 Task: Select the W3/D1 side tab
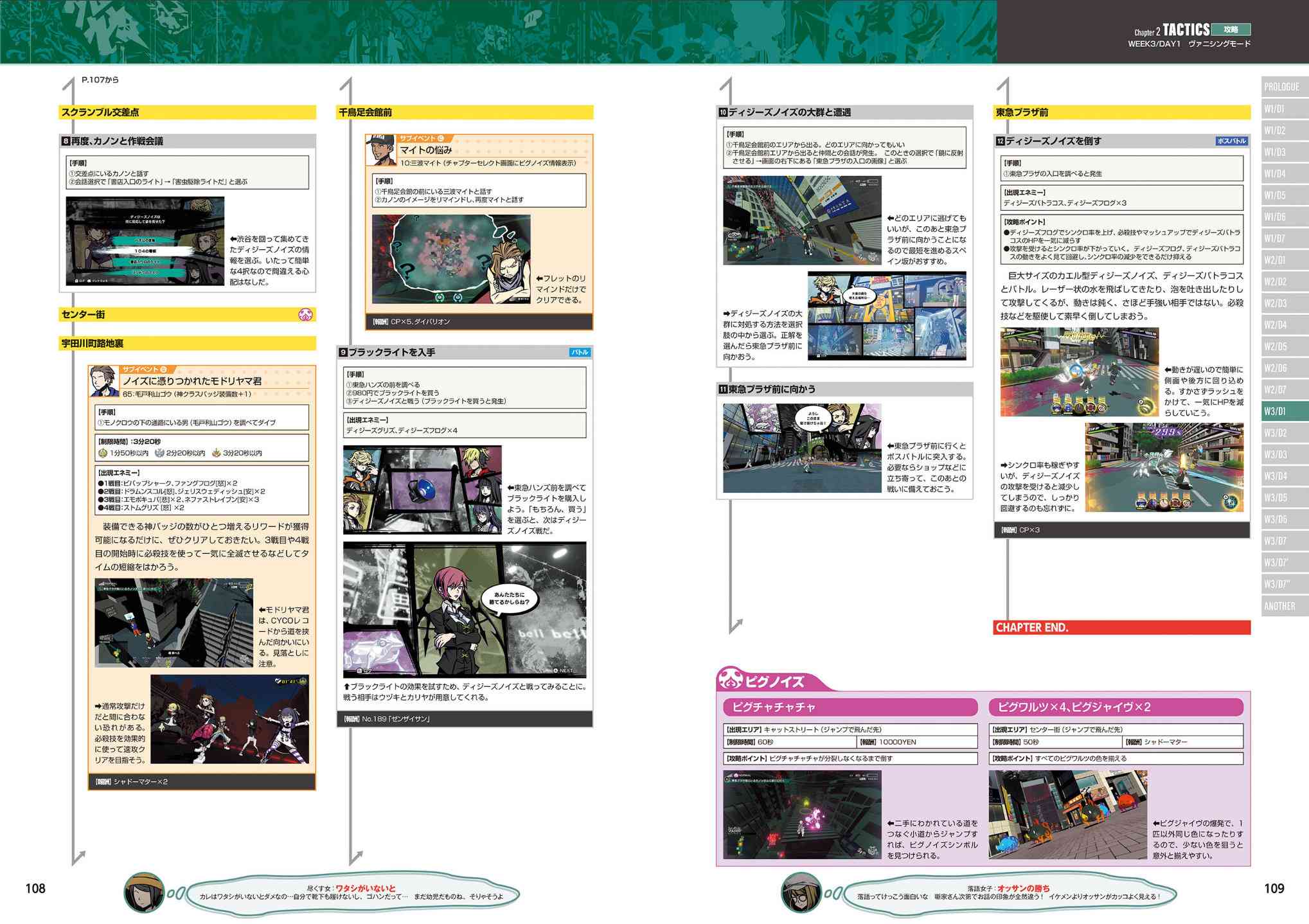pyautogui.click(x=1284, y=411)
